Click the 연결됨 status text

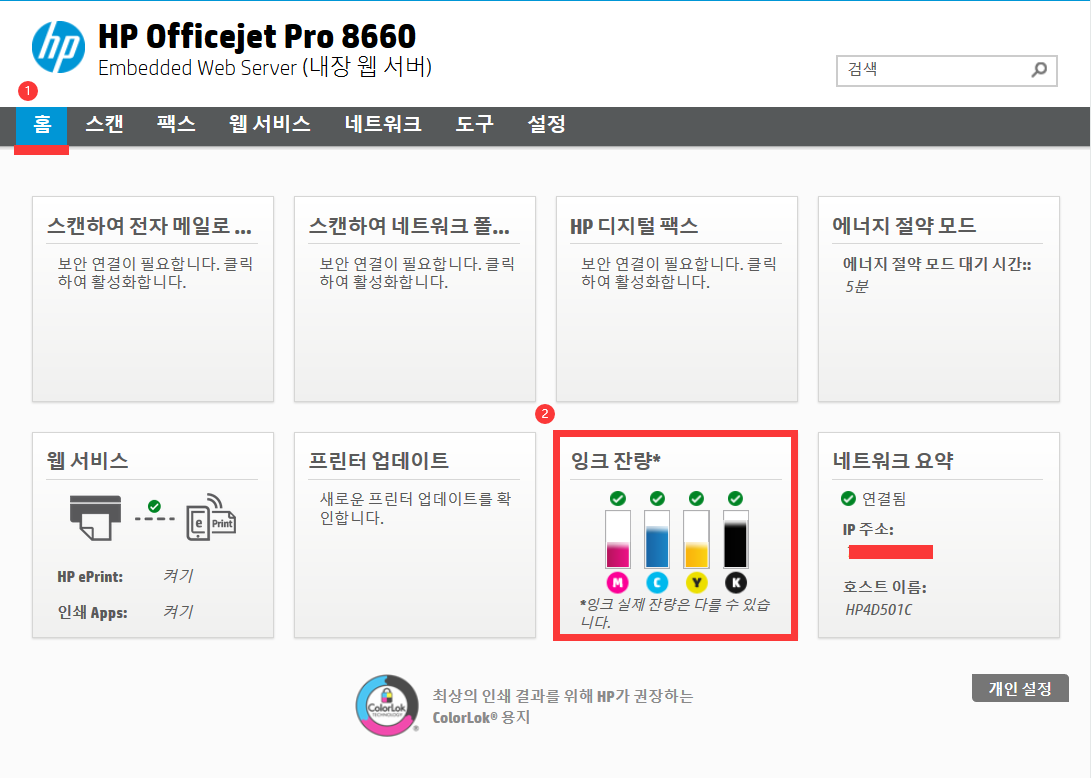(x=884, y=499)
